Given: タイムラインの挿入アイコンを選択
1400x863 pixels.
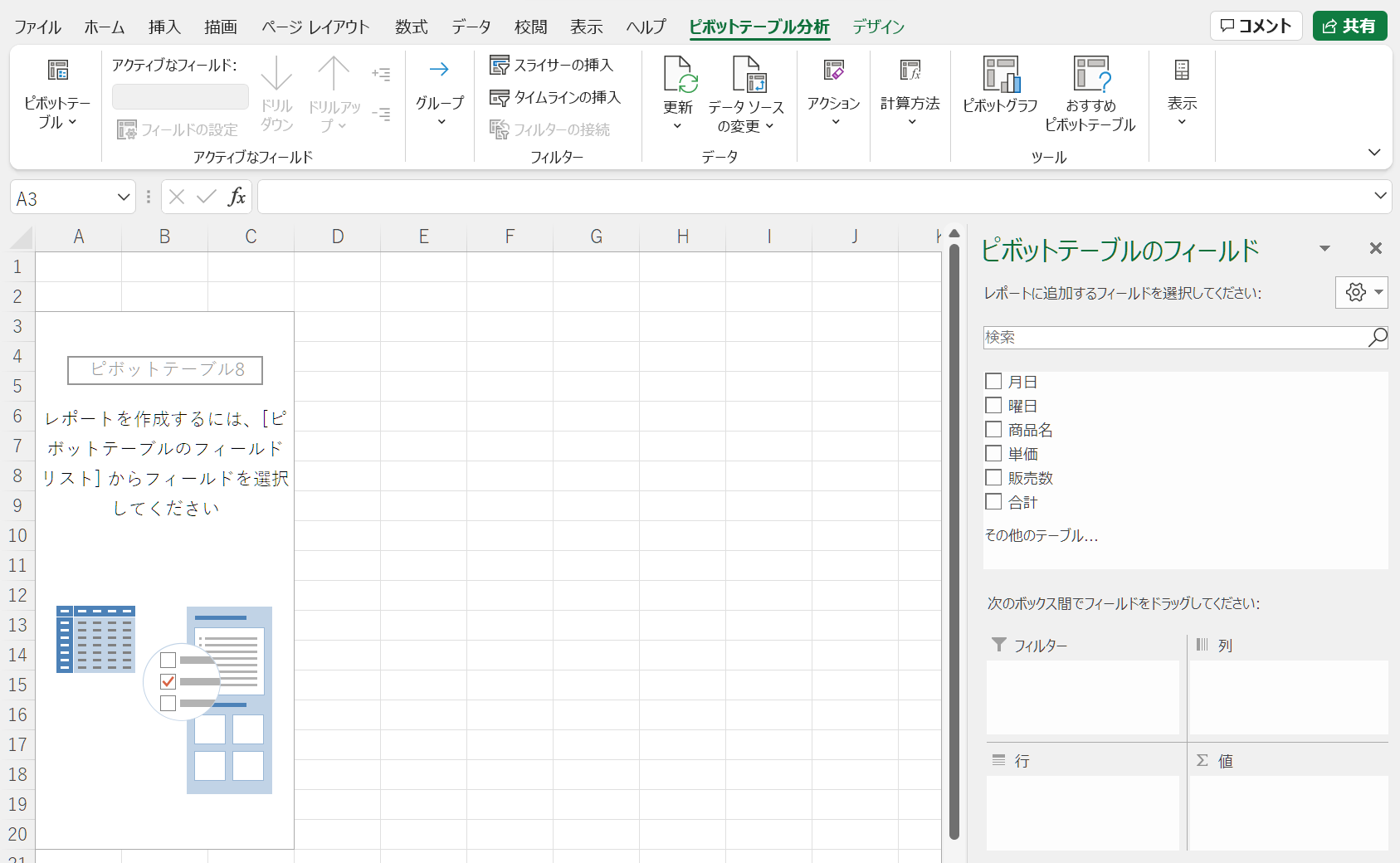Looking at the screenshot, I should 501,98.
